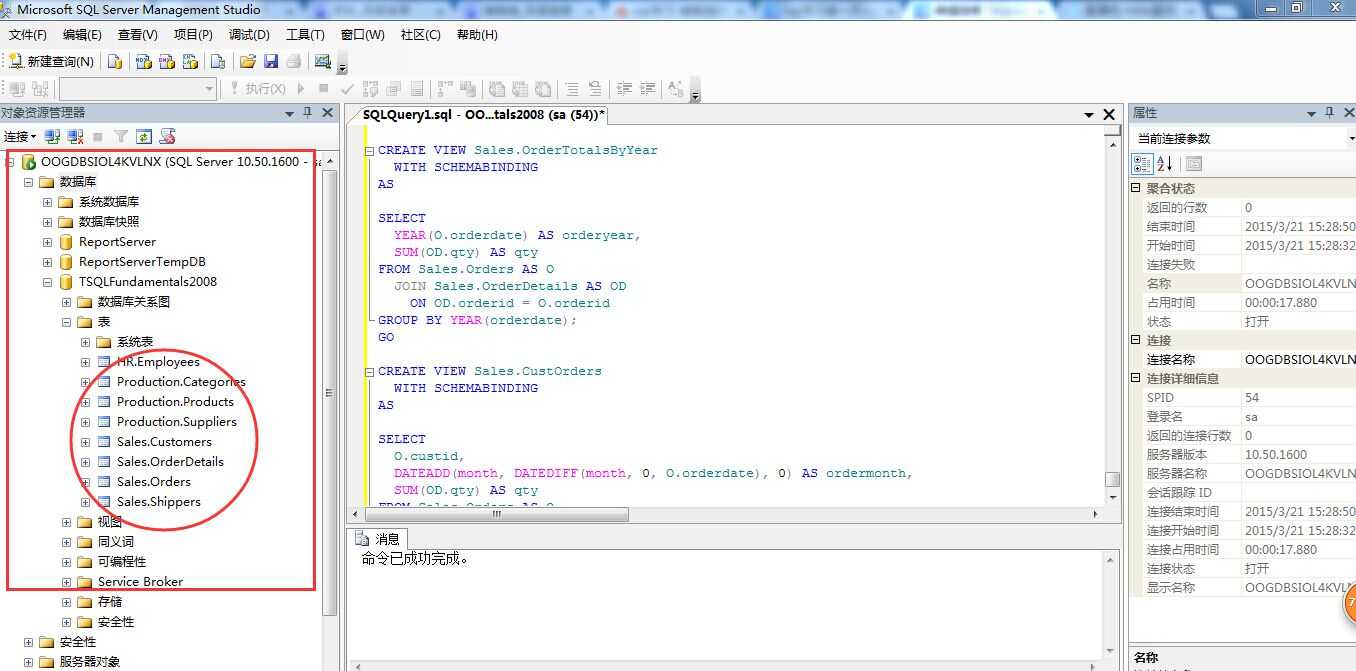Click the Save floppy disk icon
The image size is (1356, 671).
271,61
